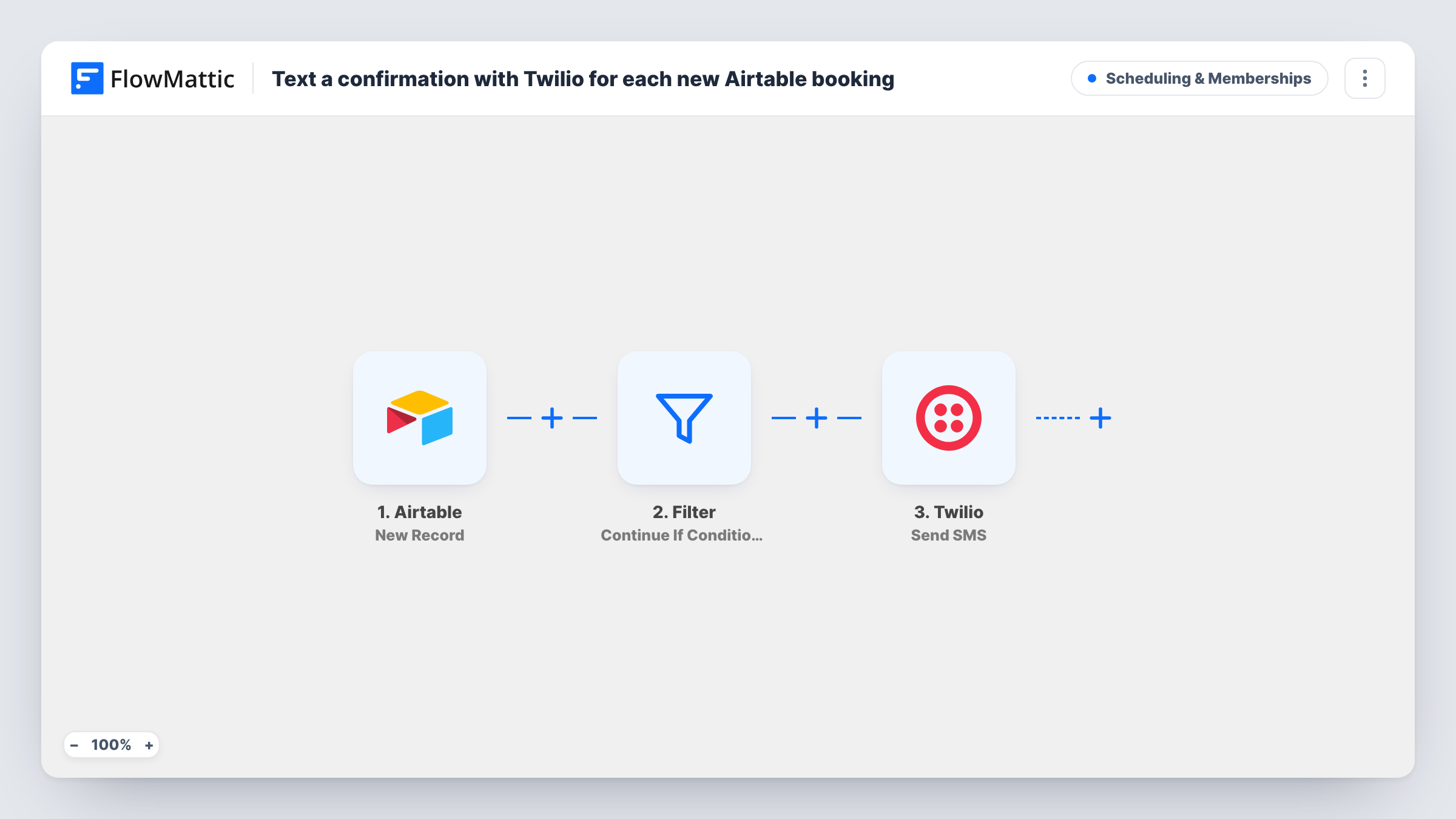Click the FlowMattic logo
Viewport: 1456px width, 819px height.
click(152, 78)
